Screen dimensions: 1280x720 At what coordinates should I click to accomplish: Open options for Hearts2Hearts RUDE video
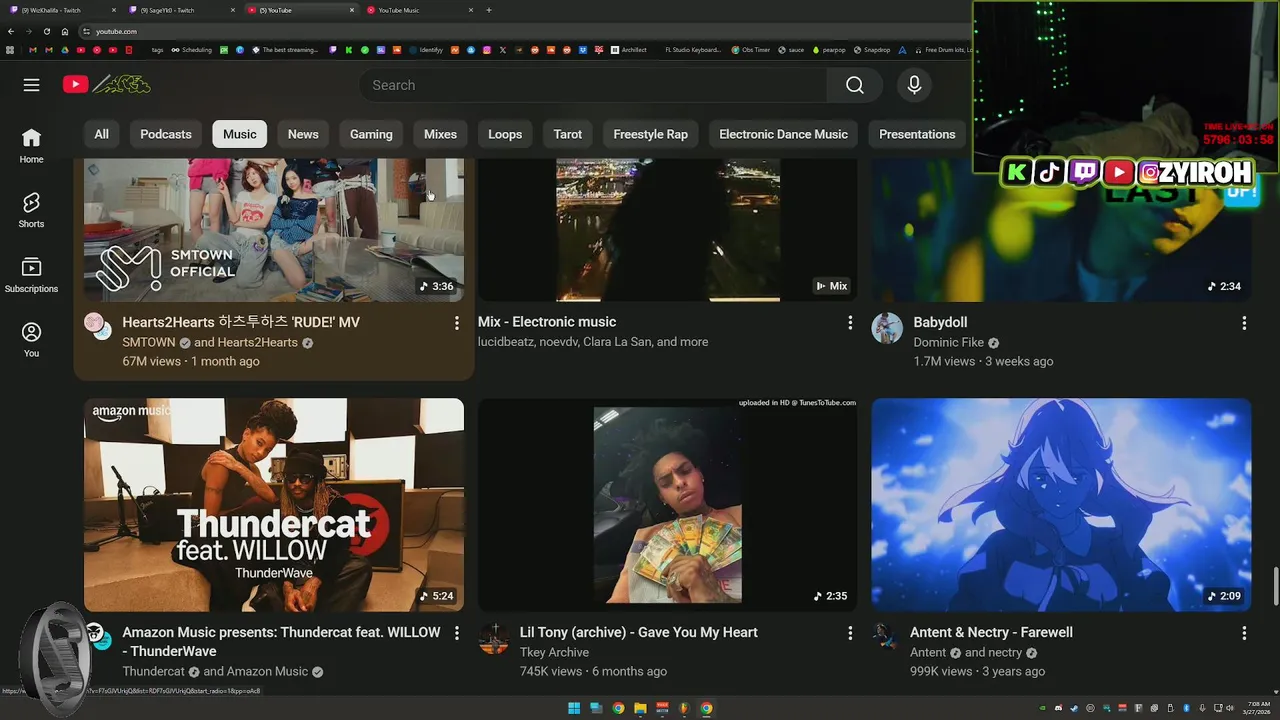click(456, 323)
